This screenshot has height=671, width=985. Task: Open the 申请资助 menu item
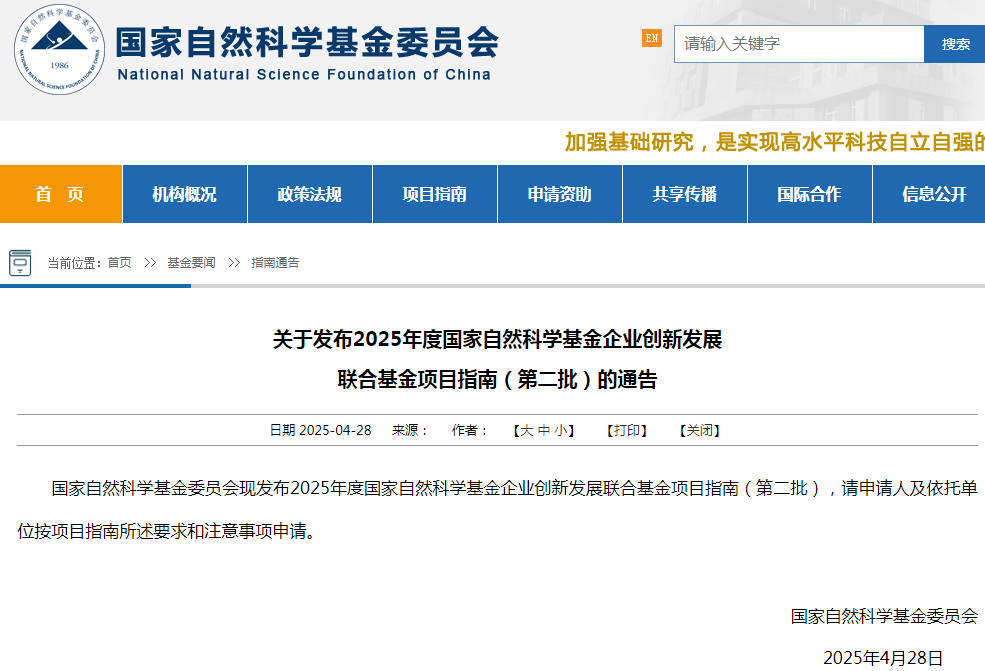560,194
